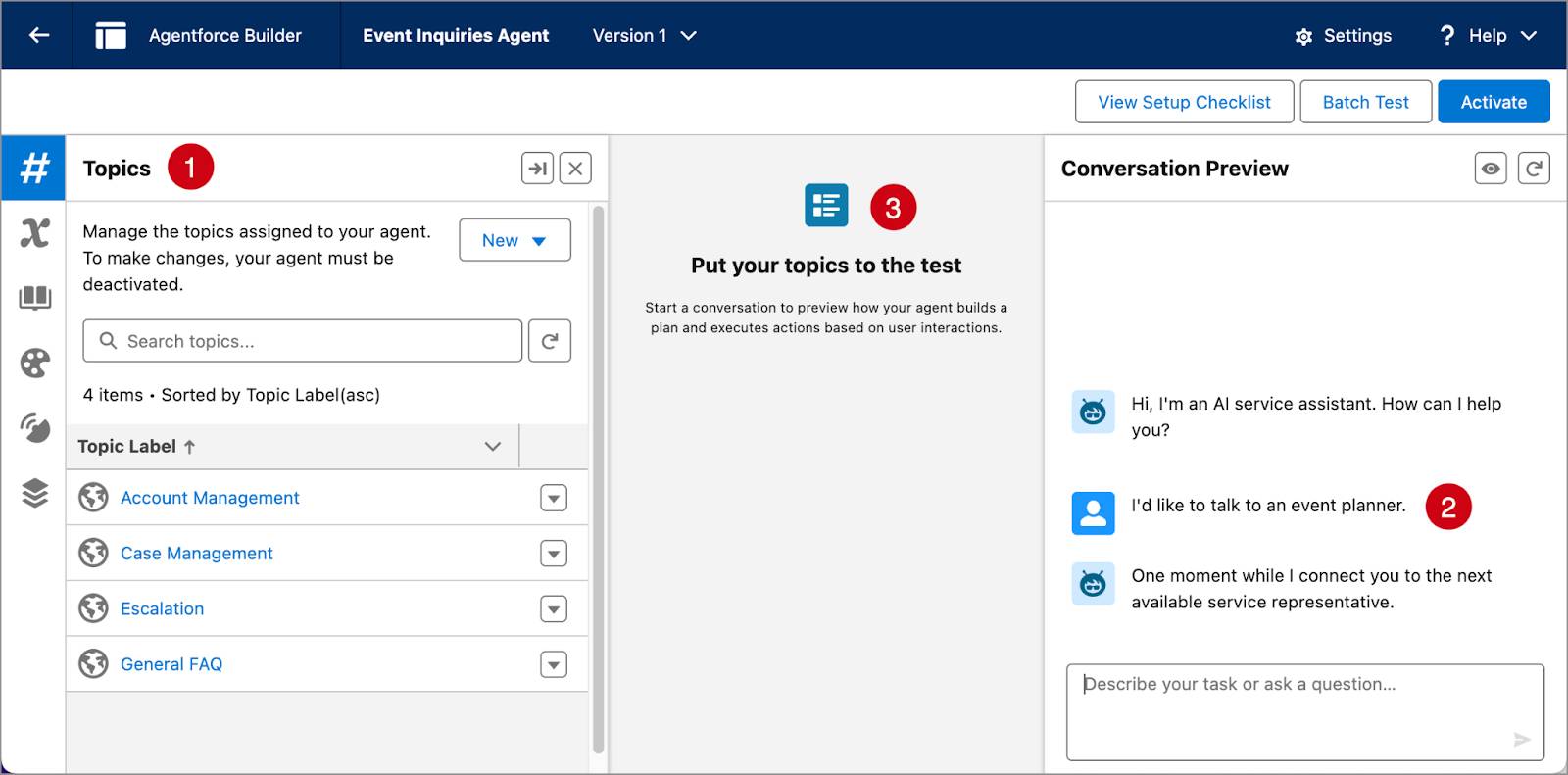Refresh the topics list
The height and width of the screenshot is (775, 1568).
point(550,341)
